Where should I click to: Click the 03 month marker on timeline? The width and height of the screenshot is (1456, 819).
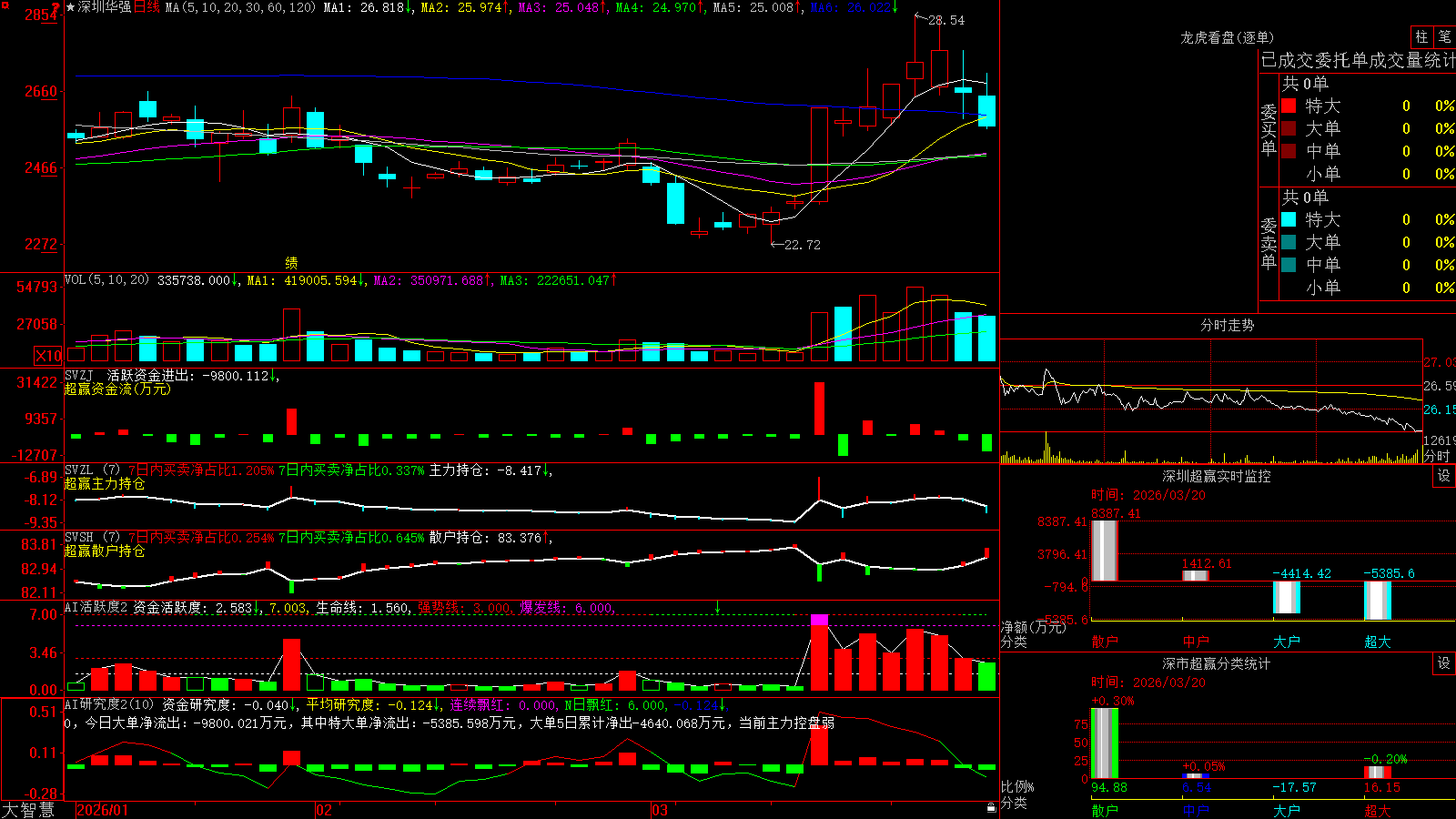(x=660, y=810)
